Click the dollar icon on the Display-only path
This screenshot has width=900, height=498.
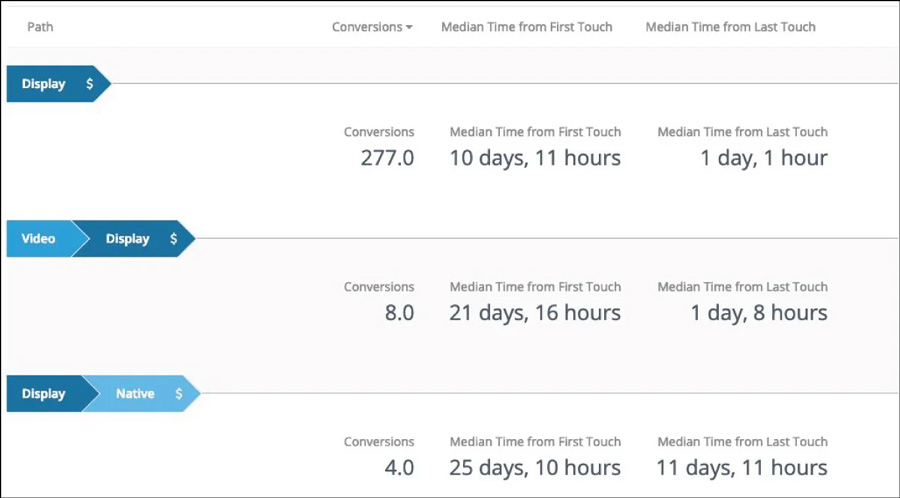click(90, 84)
